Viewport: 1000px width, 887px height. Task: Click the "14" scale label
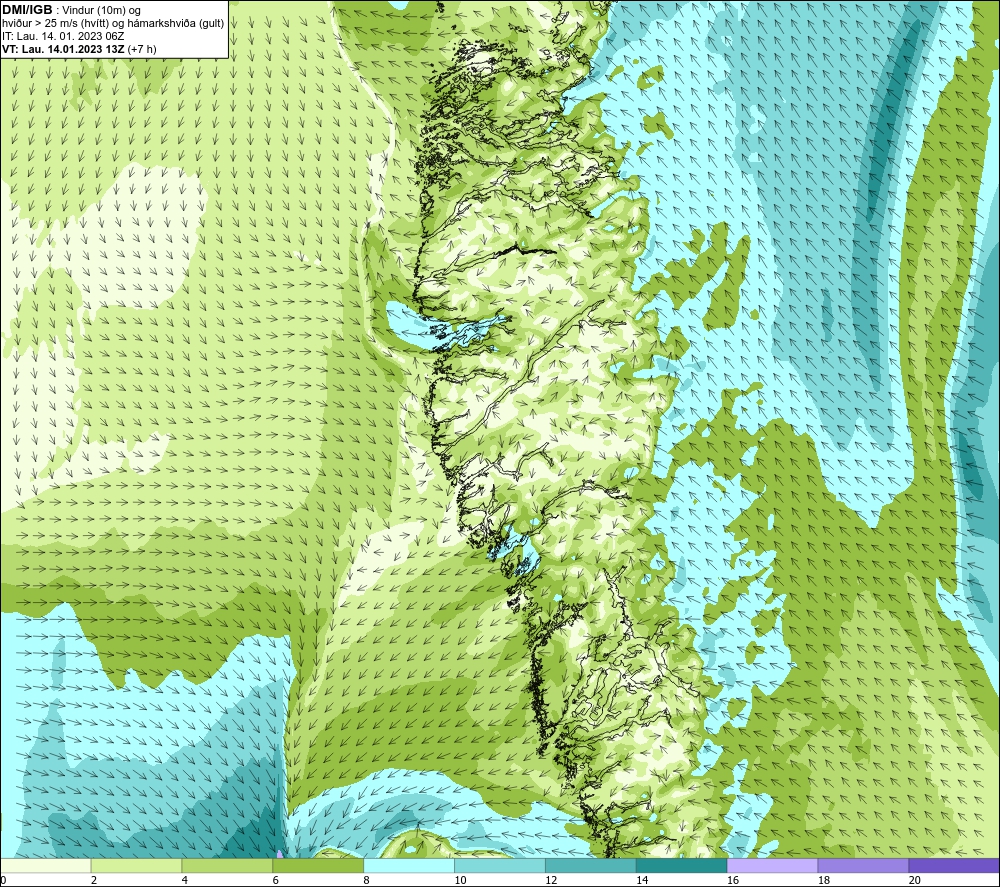pyautogui.click(x=642, y=880)
